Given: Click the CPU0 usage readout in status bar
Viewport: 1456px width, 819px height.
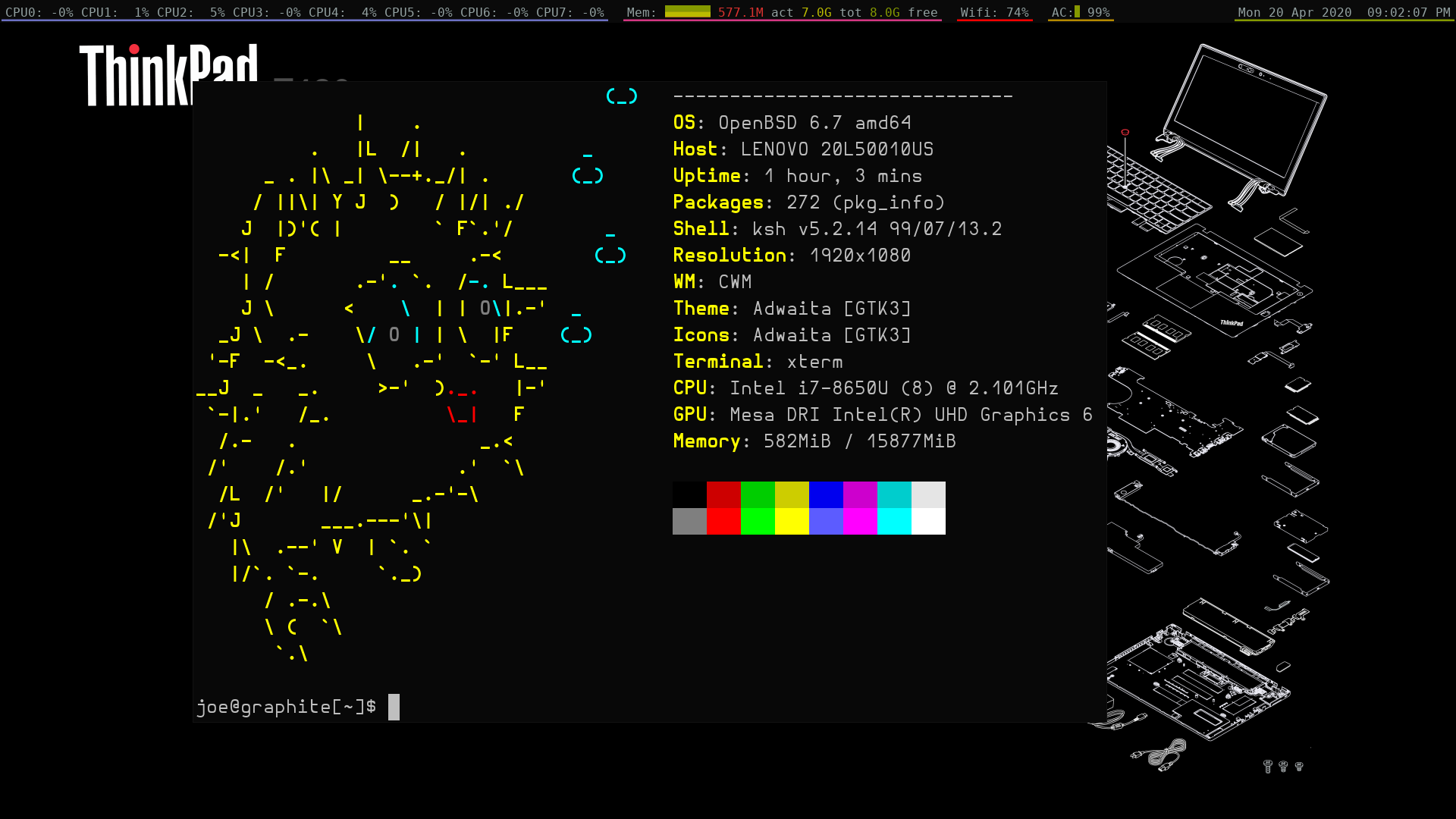Looking at the screenshot, I should 39,12.
